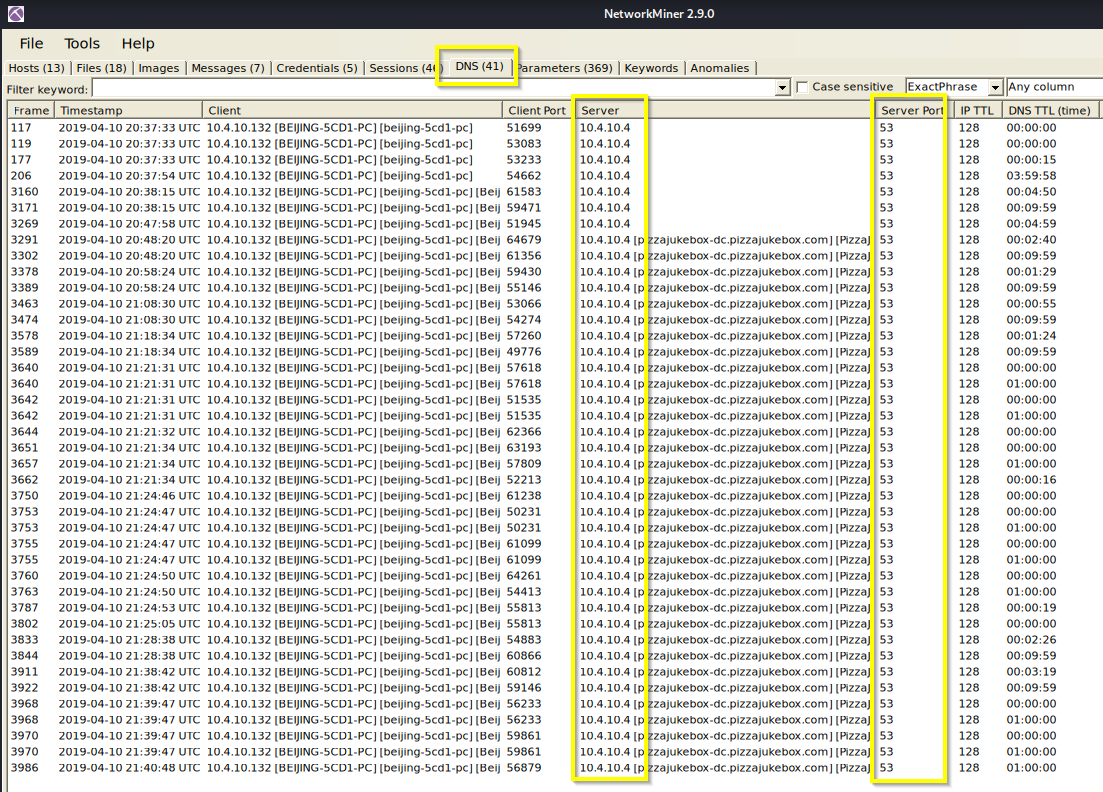
Task: Click the NetworkMiner app icon in title bar
Action: [14, 14]
